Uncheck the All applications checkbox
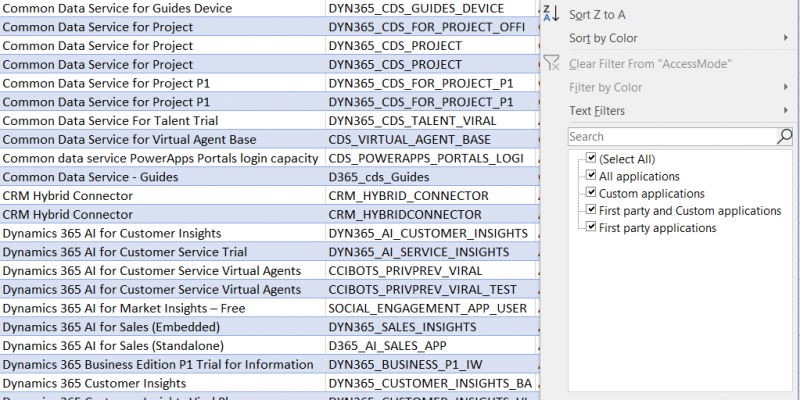This screenshot has height=400, width=800. tap(591, 175)
